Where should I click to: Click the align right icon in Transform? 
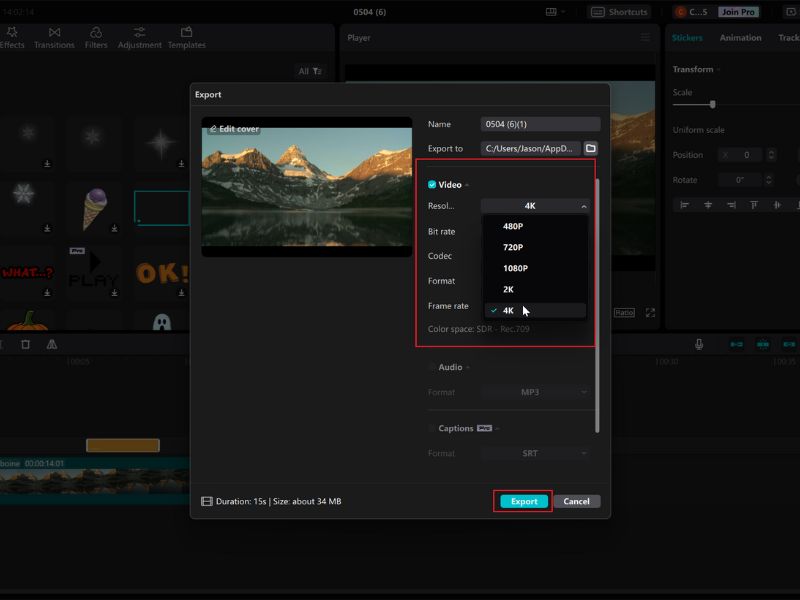pyautogui.click(x=731, y=205)
